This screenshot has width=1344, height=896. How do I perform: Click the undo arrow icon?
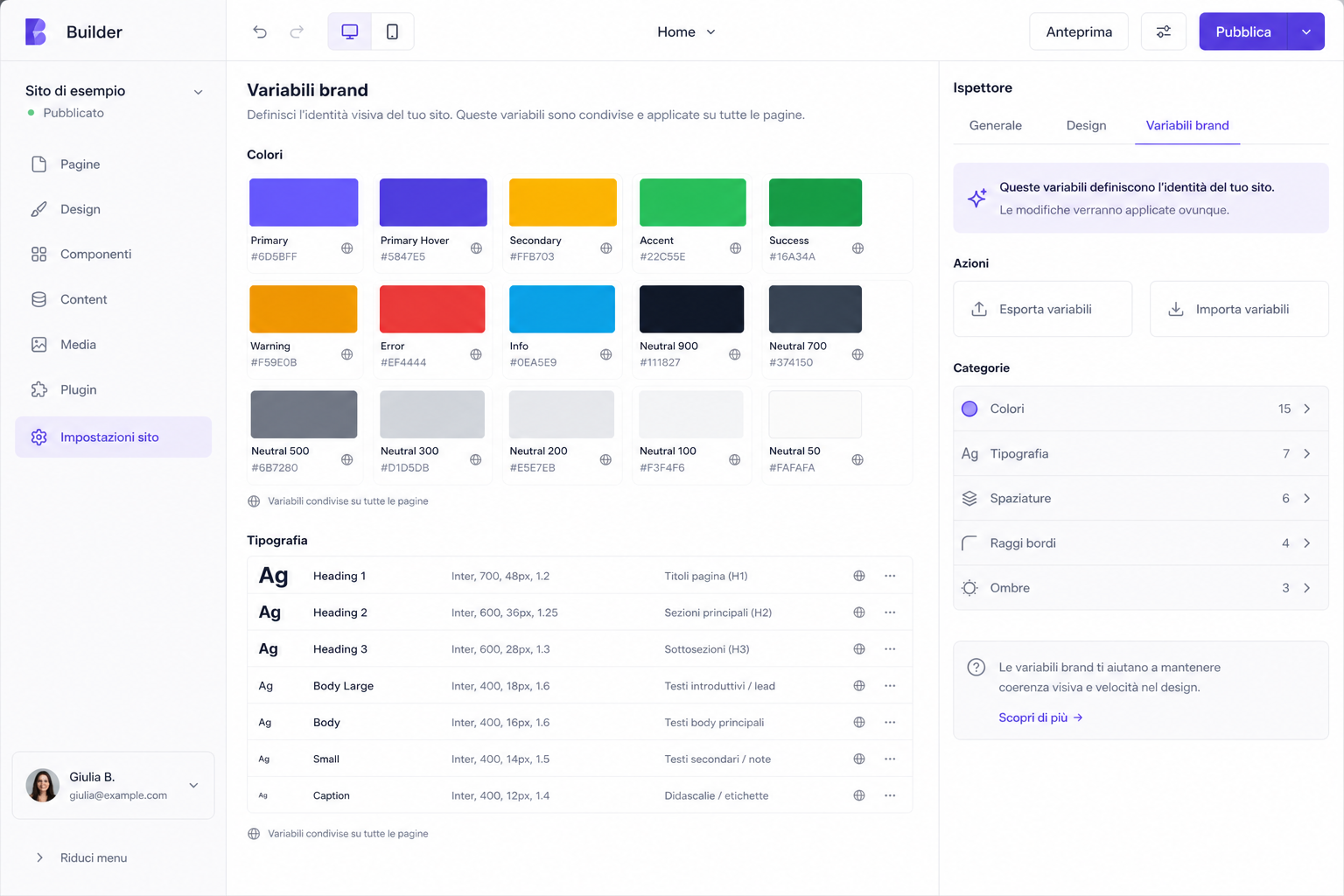(260, 31)
